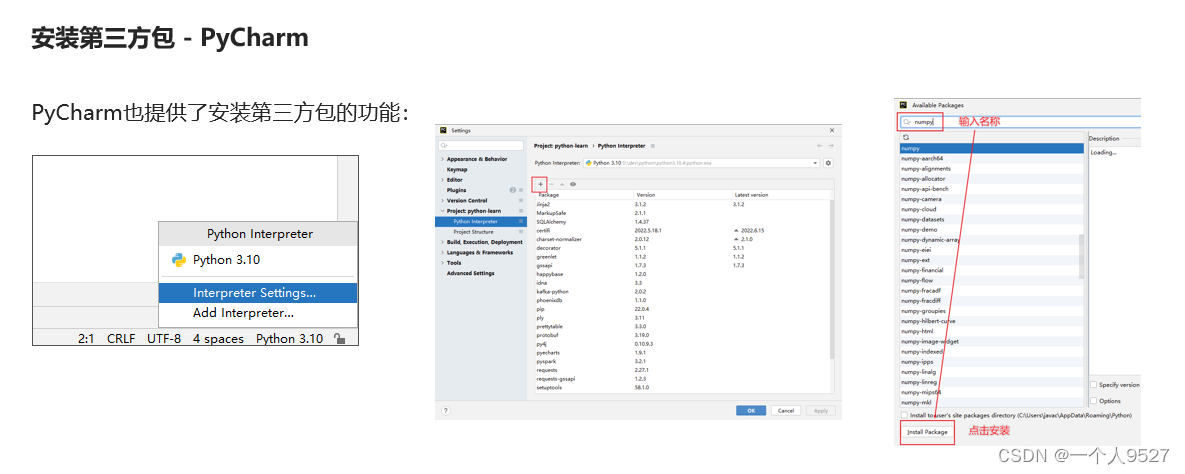Select the requests-gssapi package row
The height and width of the screenshot is (474, 1185).
[682, 379]
